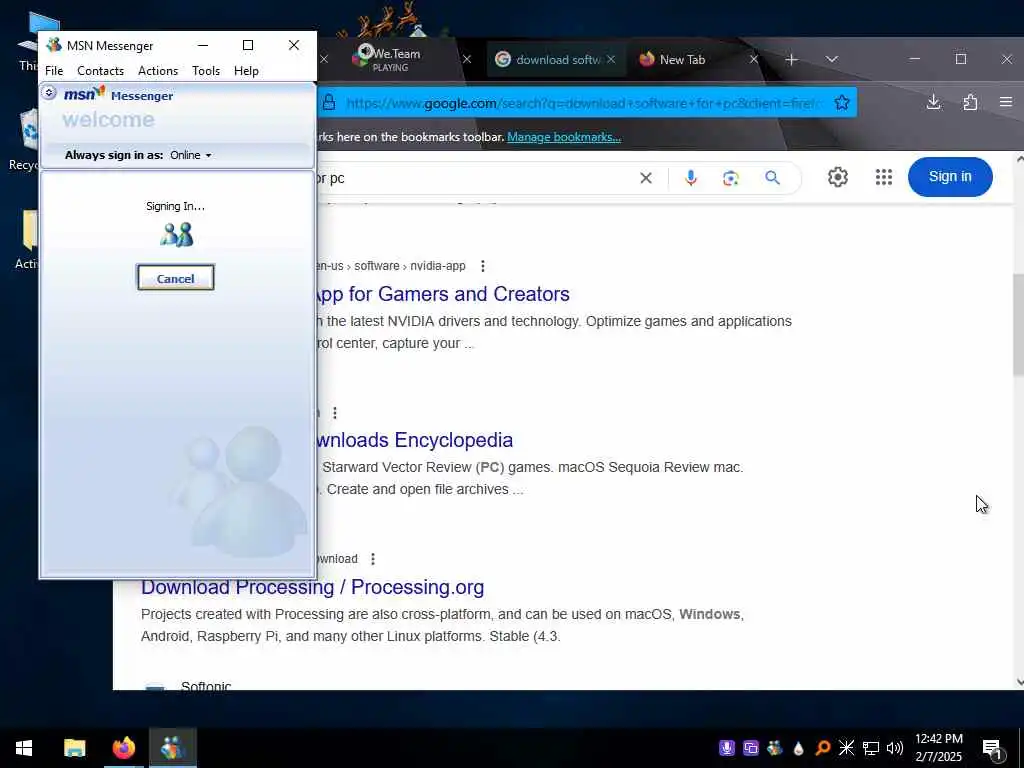Click the orange magnifier tray icon

pos(823,748)
